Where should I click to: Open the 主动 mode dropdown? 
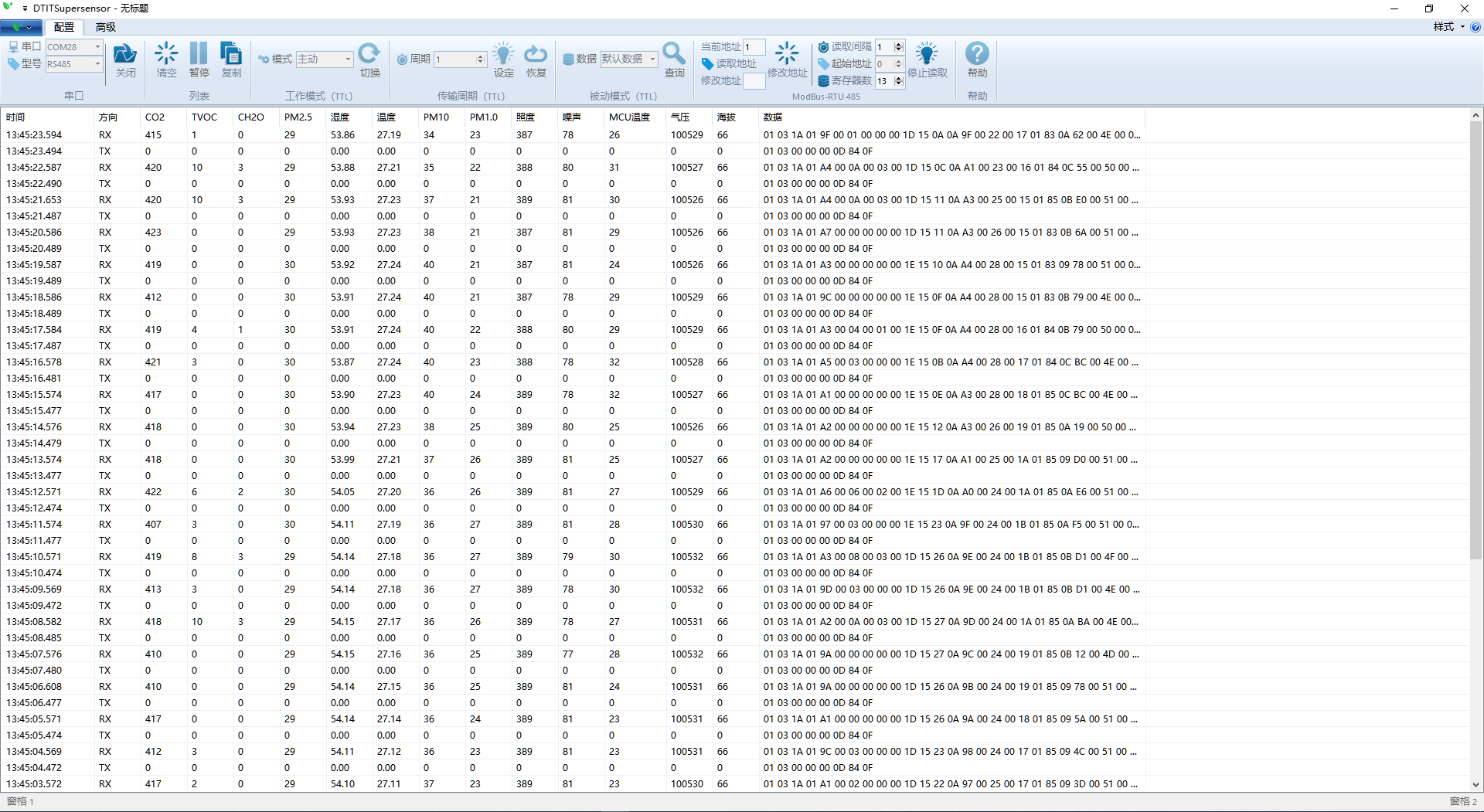point(348,59)
